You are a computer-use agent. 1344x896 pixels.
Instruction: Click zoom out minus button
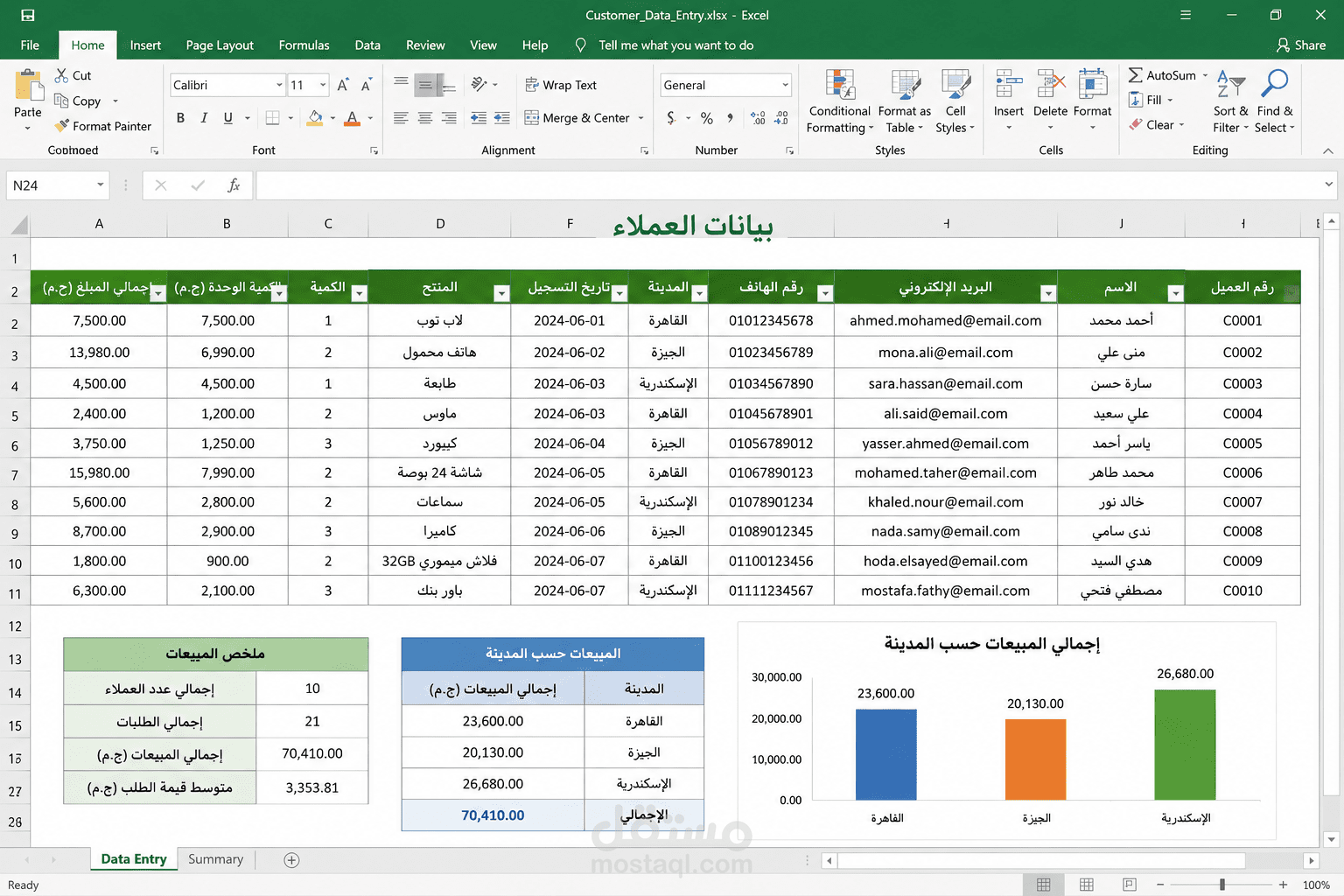click(x=1160, y=885)
